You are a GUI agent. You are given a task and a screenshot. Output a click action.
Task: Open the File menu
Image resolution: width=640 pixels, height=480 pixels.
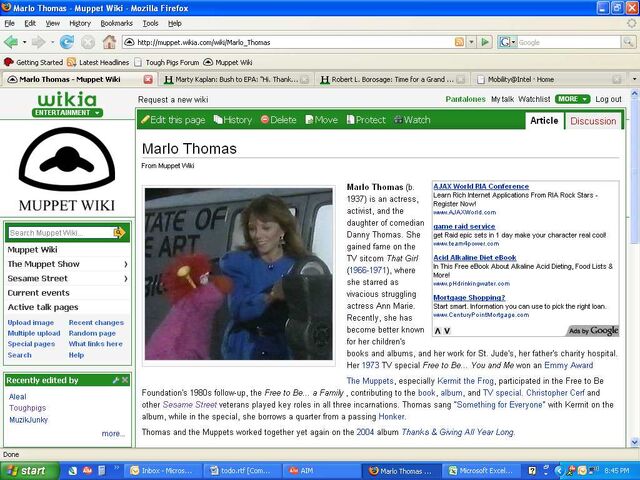point(9,23)
